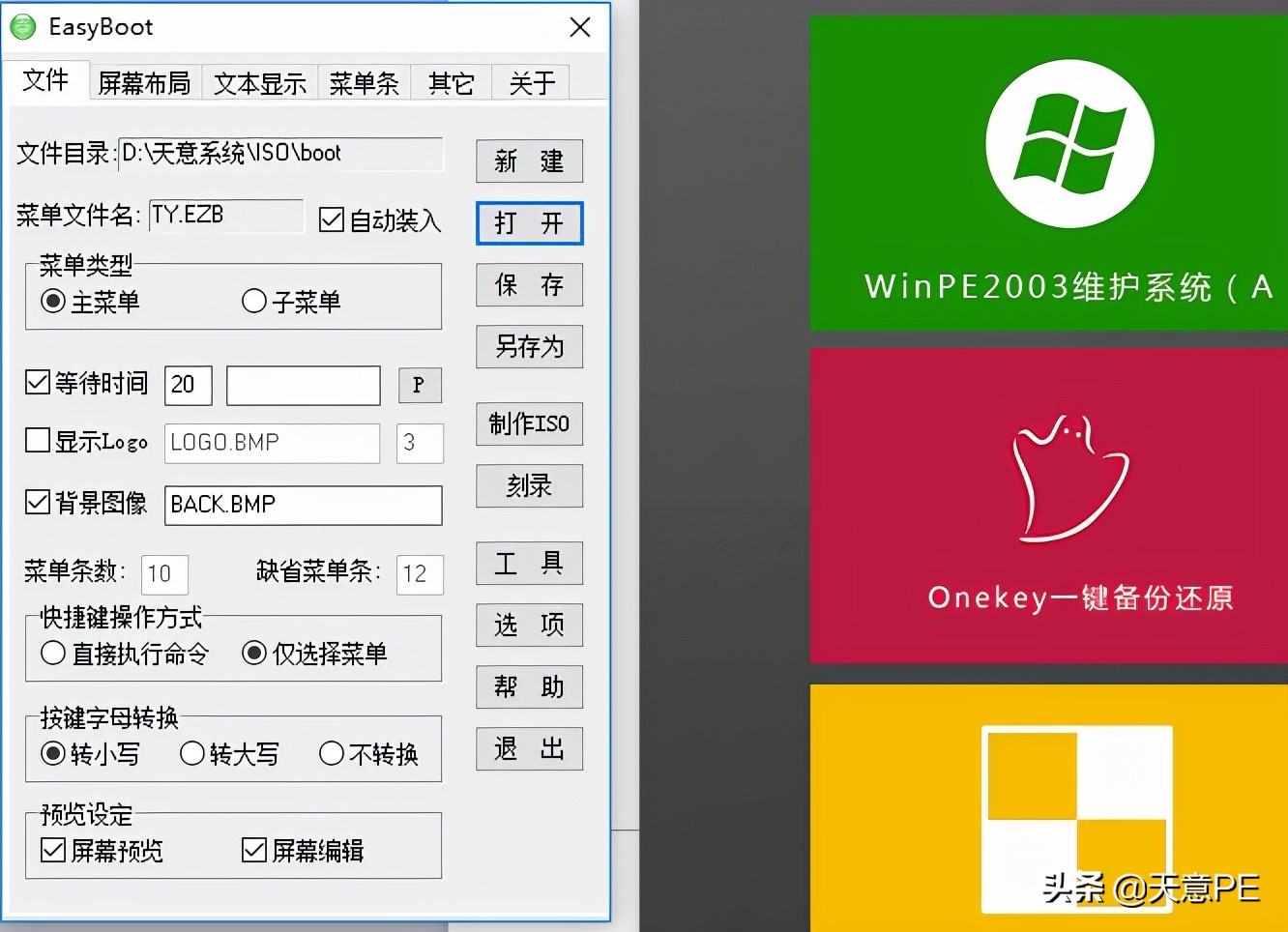The width and height of the screenshot is (1288, 932).
Task: Click the 退出 button
Action: pyautogui.click(x=529, y=749)
